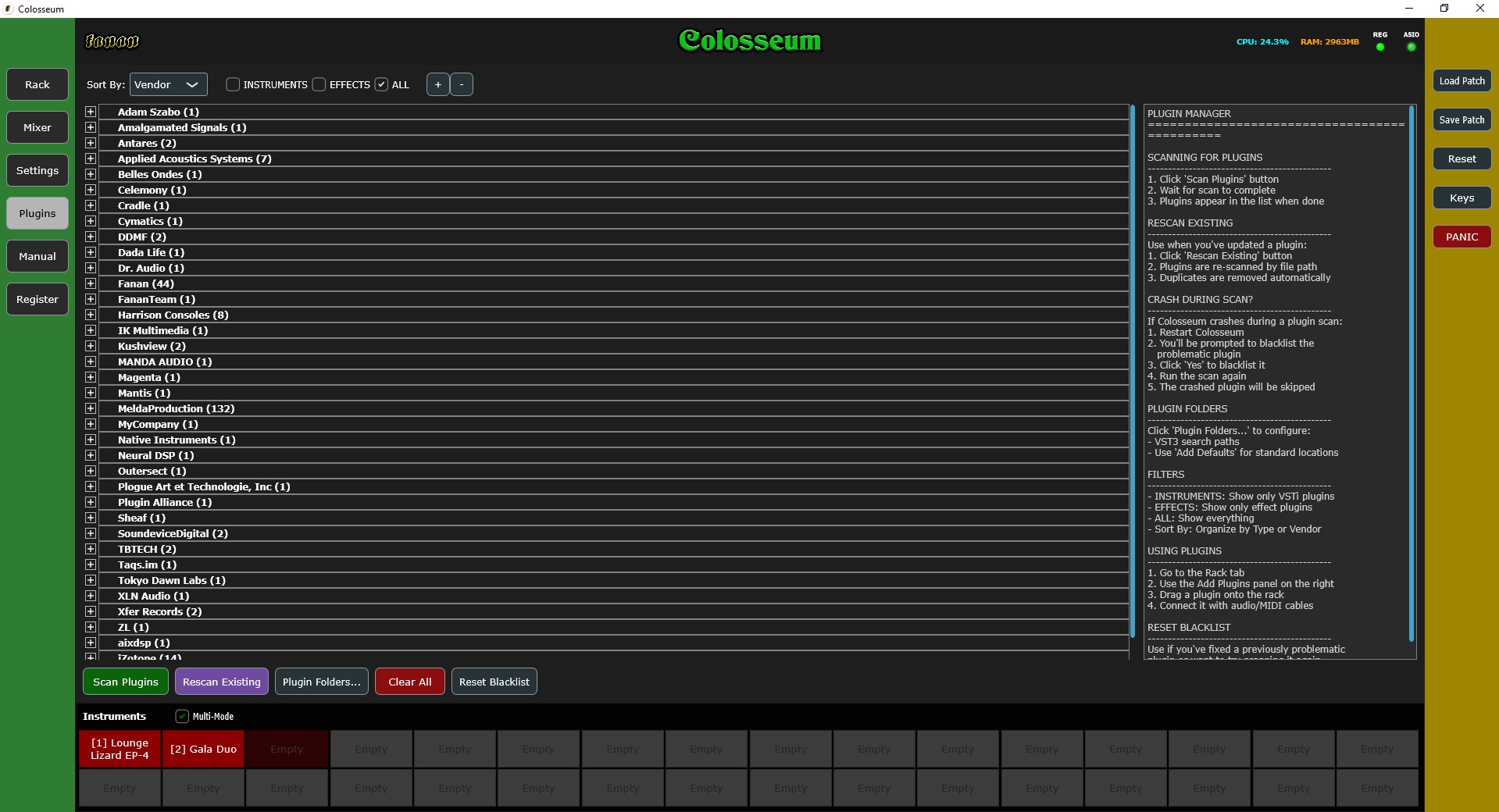Screen dimensions: 1499x812
Task: Click the CPU usage readout
Action: coord(1262,42)
